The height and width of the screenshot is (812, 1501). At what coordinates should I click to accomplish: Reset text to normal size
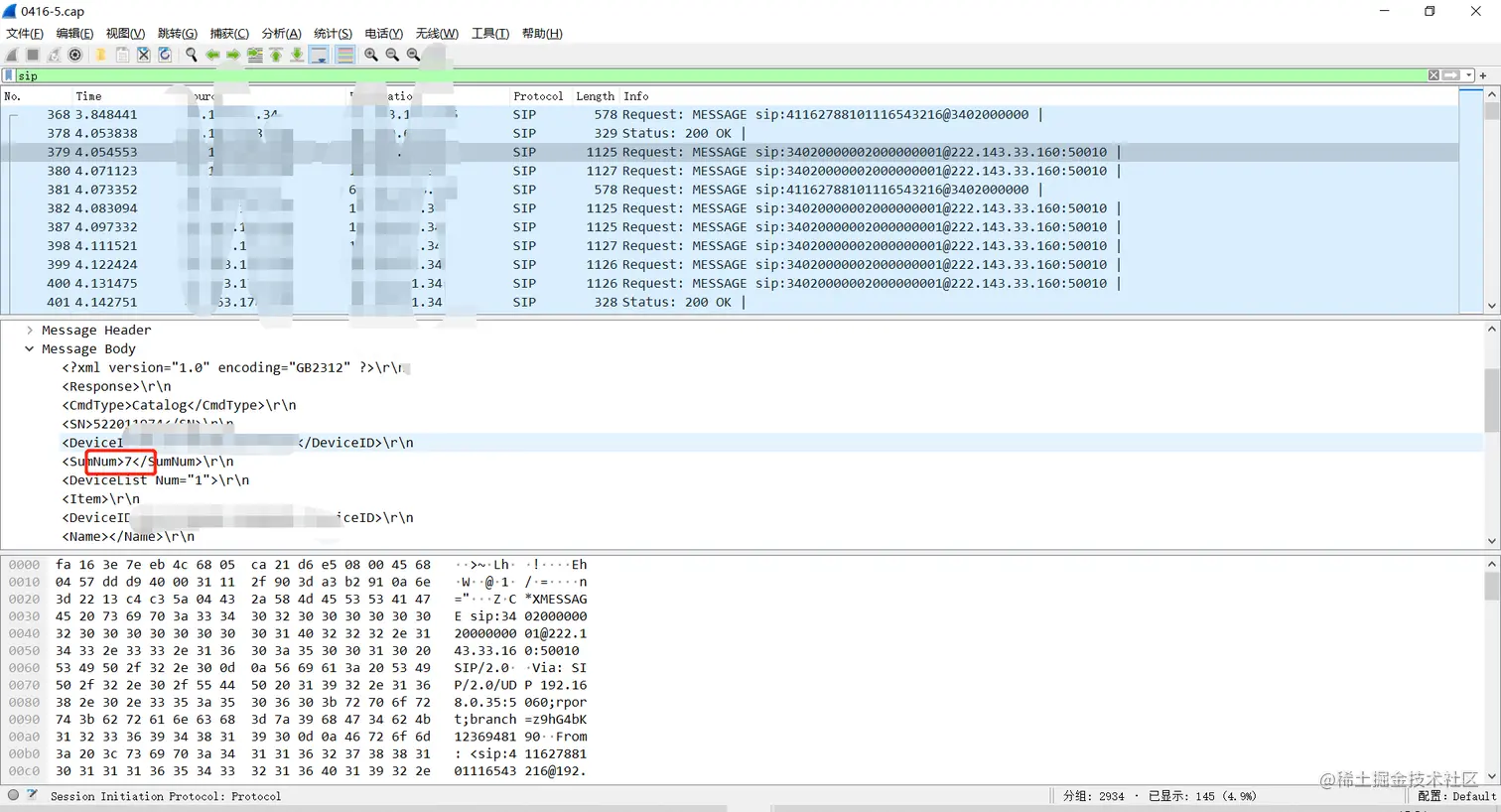(x=413, y=55)
